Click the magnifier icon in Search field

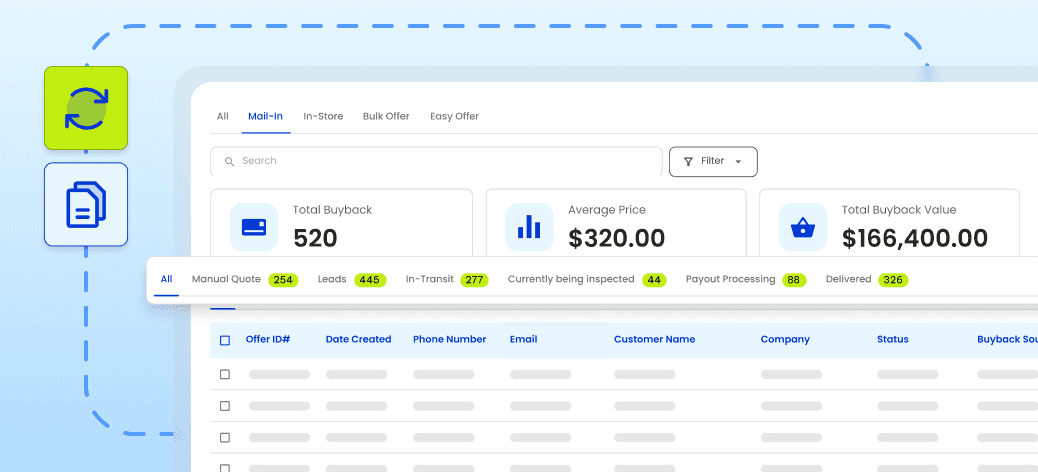[x=230, y=161]
